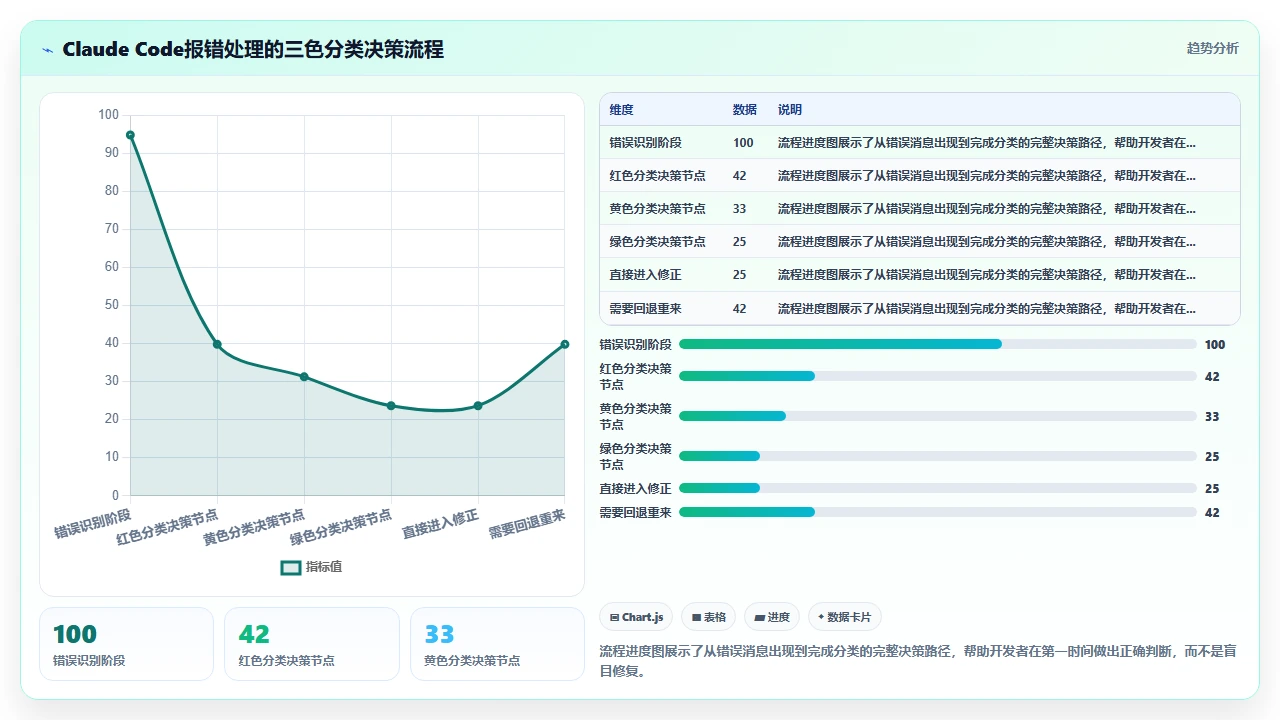
Task: Click the icon before the Claude Code title
Action: pos(48,50)
